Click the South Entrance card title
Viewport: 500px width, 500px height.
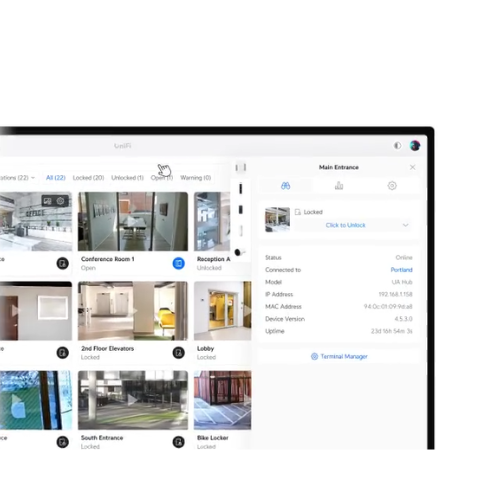[x=102, y=438]
